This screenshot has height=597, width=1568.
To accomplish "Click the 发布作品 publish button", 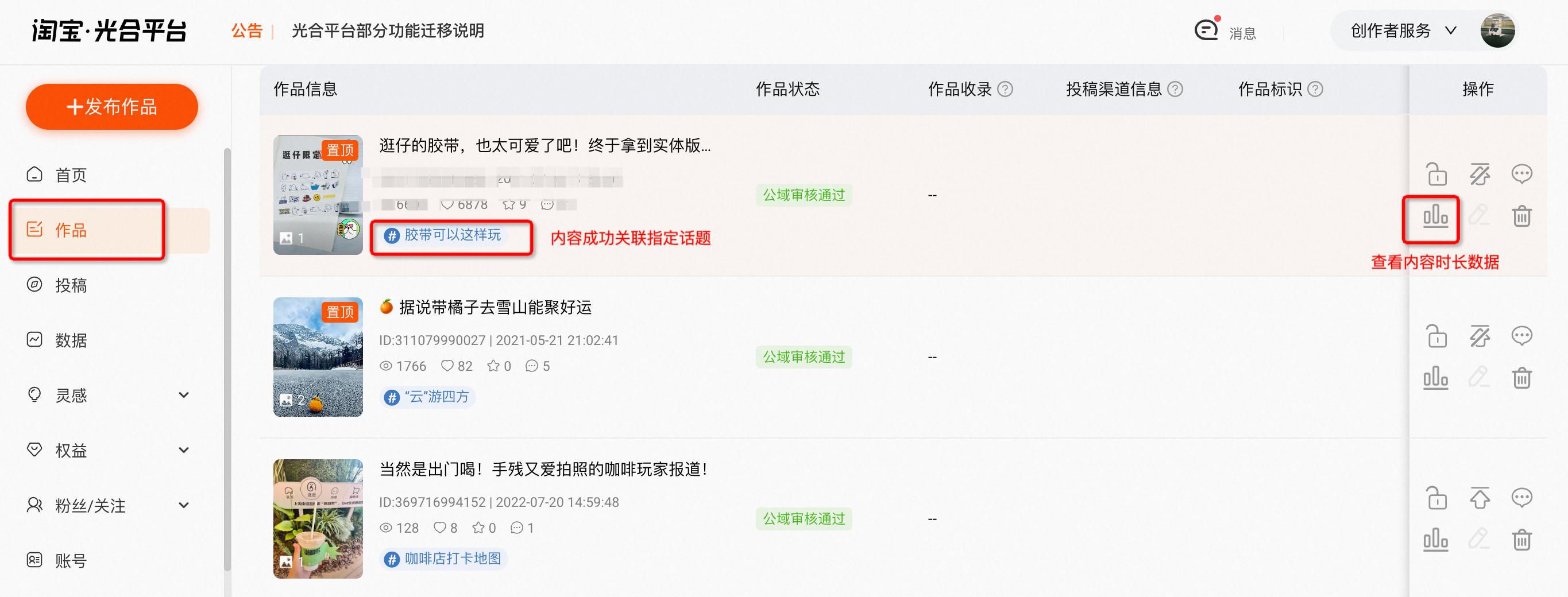I will coord(111,107).
